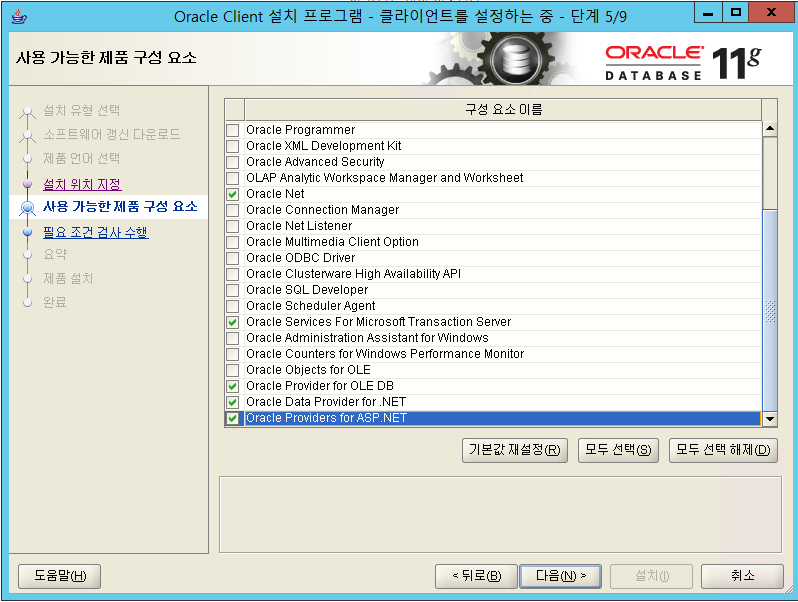
Task: Check Oracle SQL Developer checkbox
Action: (x=233, y=290)
